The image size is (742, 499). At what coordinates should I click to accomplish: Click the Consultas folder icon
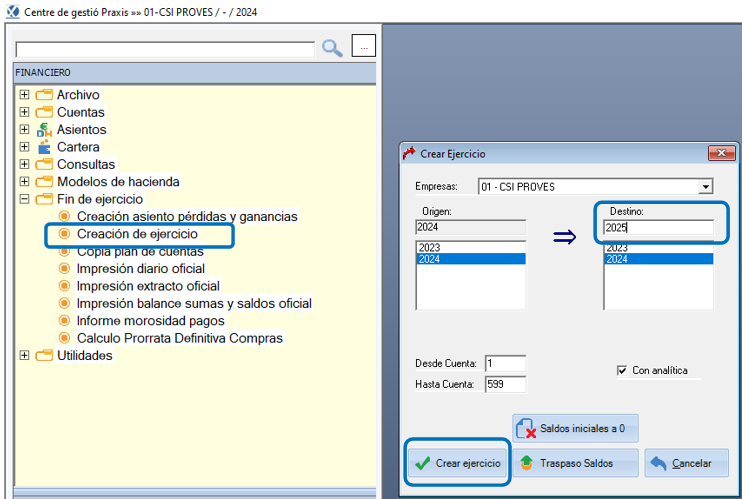point(44,164)
